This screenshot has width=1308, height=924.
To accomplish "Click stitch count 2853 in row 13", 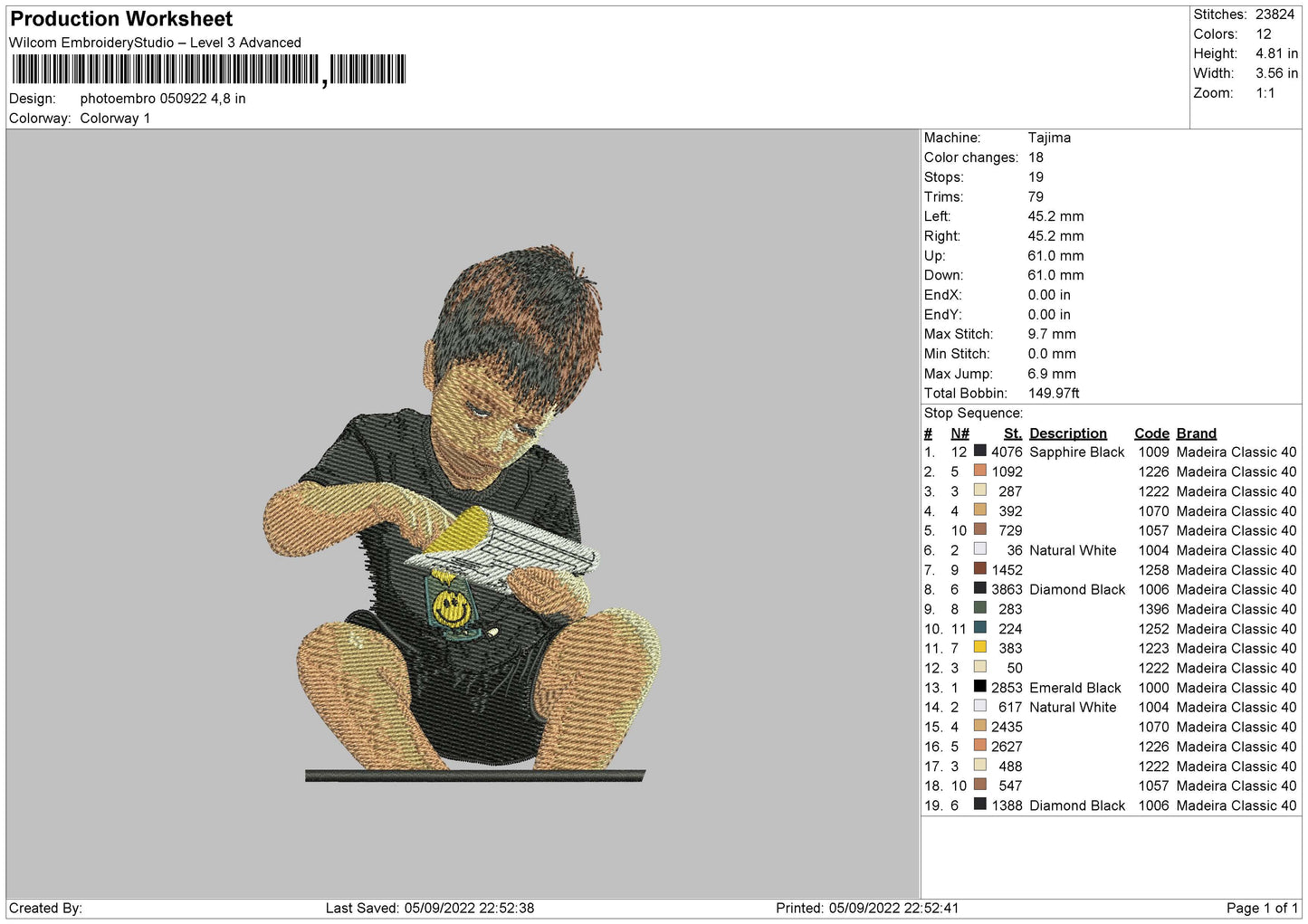I will 1007,688.
